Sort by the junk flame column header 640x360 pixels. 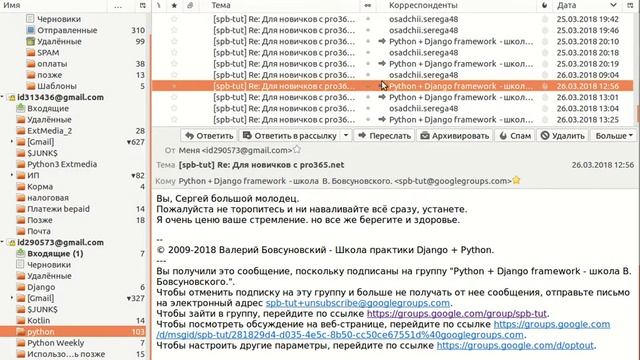click(x=544, y=5)
